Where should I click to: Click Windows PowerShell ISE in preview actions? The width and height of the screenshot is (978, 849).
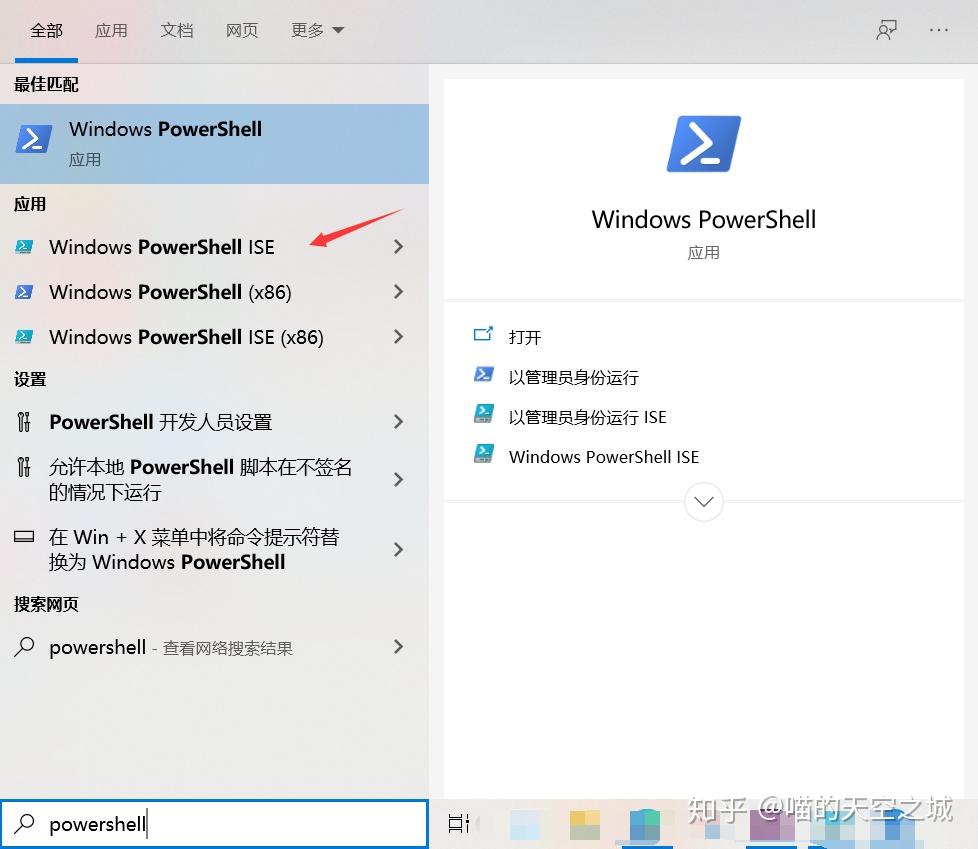pyautogui.click(x=604, y=457)
